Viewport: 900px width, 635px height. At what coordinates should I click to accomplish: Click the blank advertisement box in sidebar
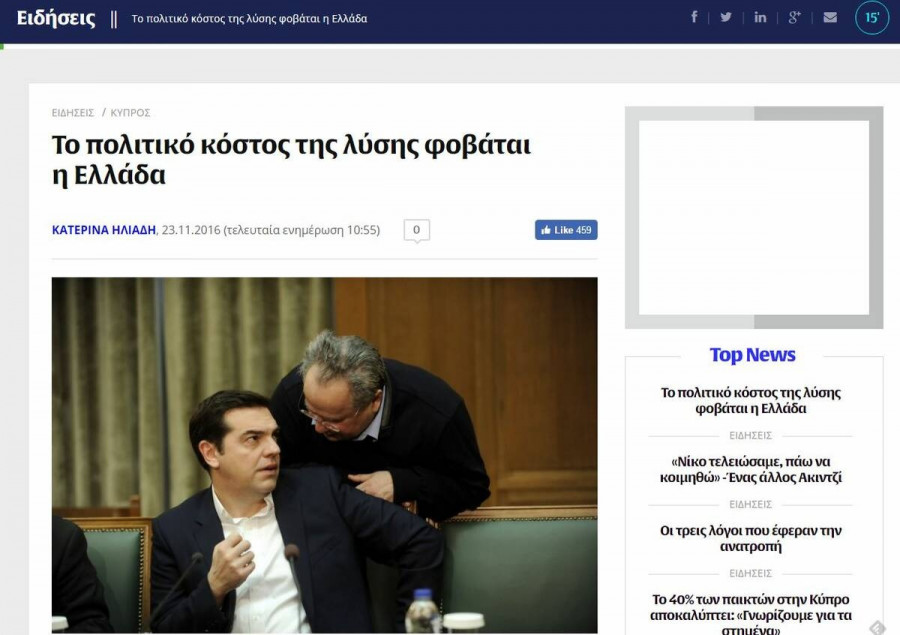[x=754, y=217]
